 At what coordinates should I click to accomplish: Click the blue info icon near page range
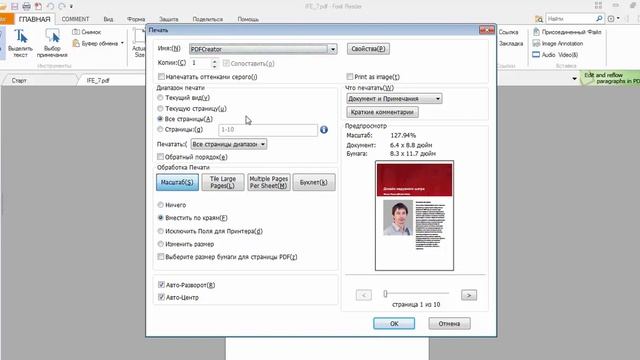(324, 130)
